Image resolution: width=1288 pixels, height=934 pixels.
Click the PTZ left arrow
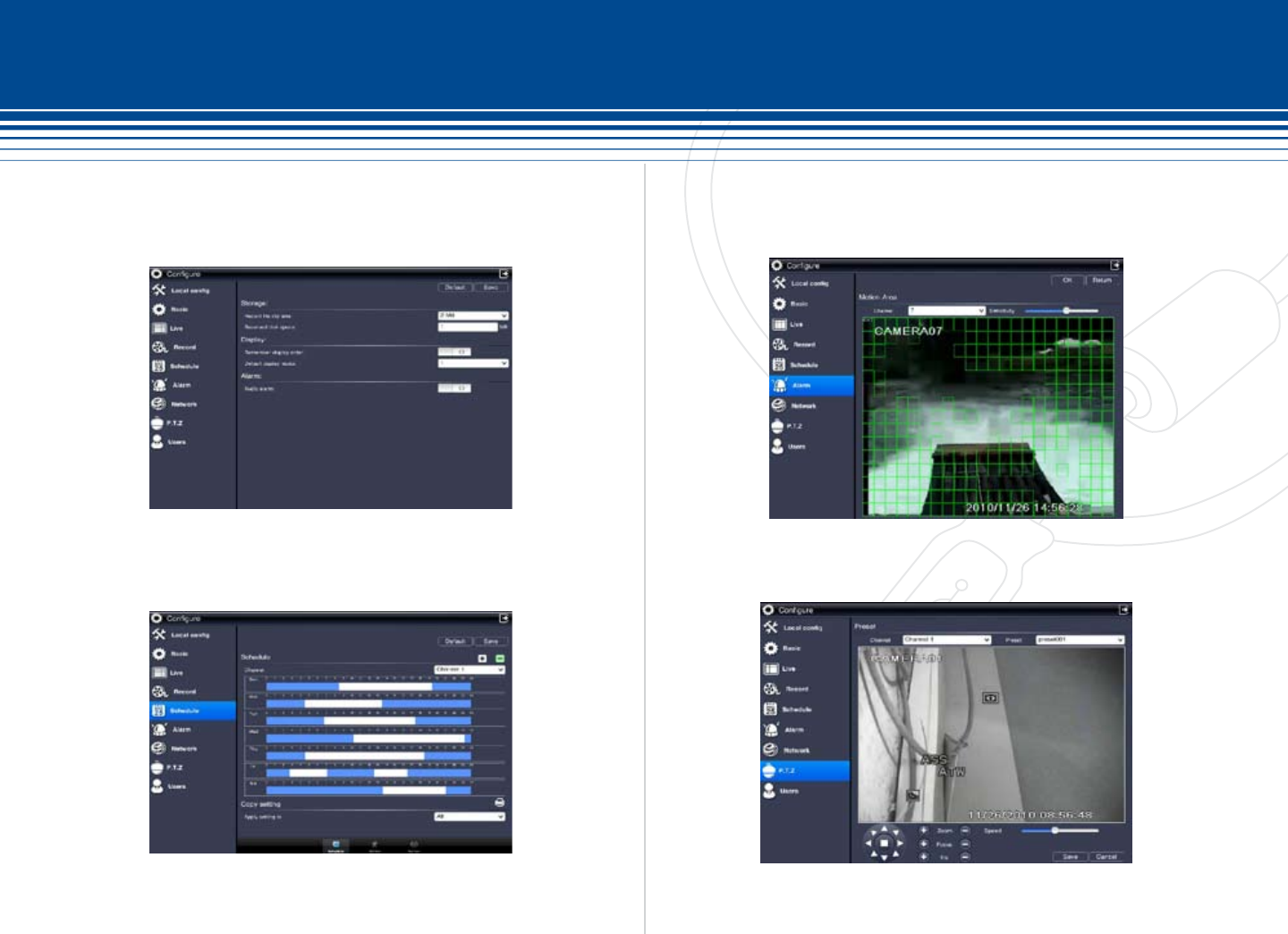coord(869,843)
